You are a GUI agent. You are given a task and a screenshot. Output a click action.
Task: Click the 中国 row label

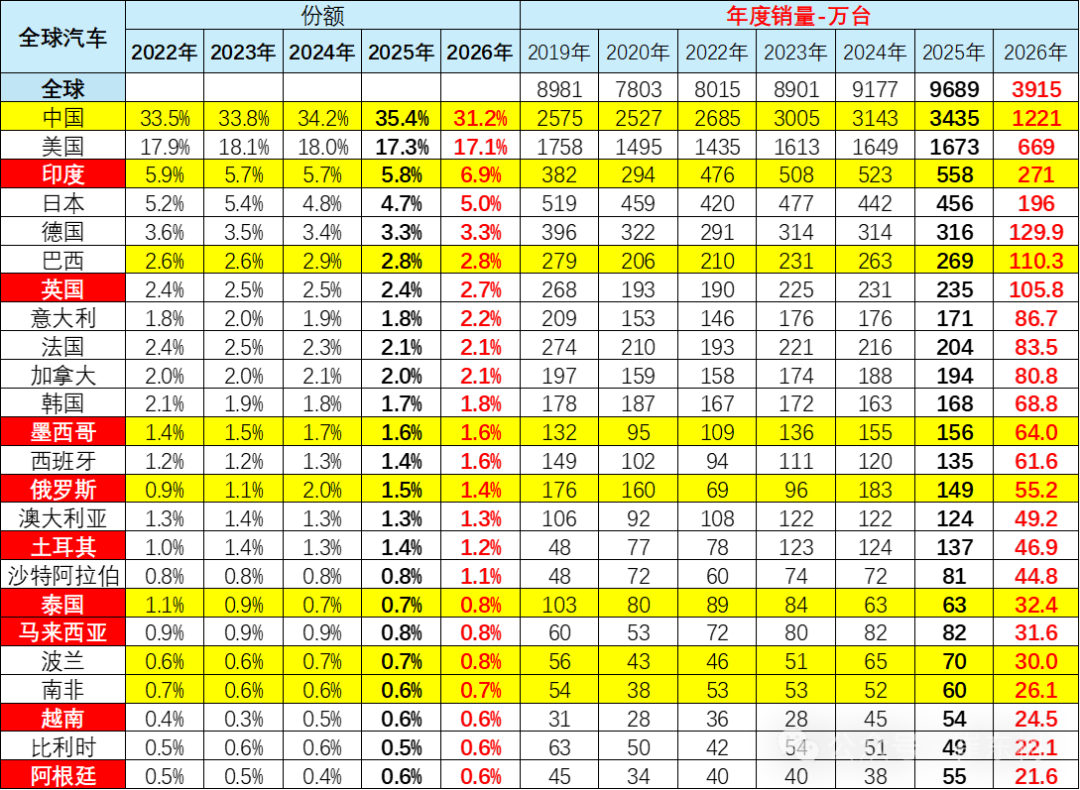(63, 117)
